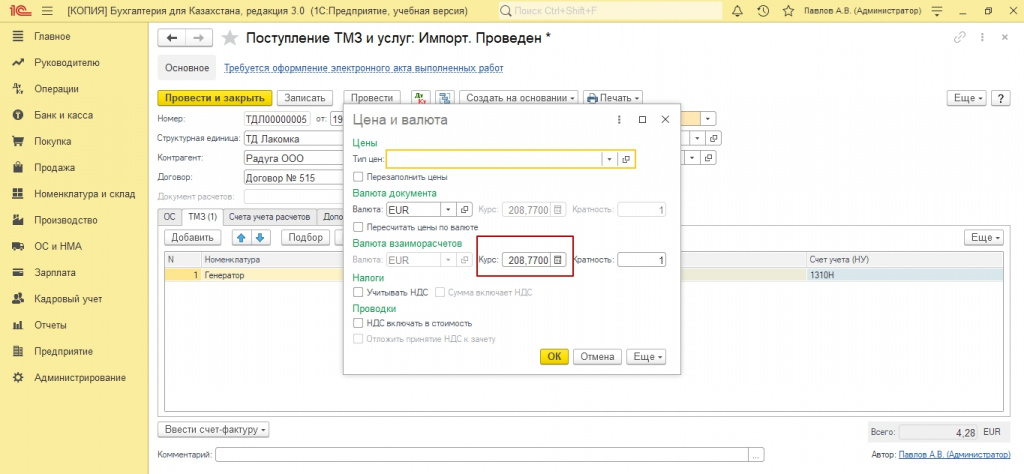Expand table Еще dropdown
The height and width of the screenshot is (474, 1024).
pyautogui.click(x=984, y=238)
